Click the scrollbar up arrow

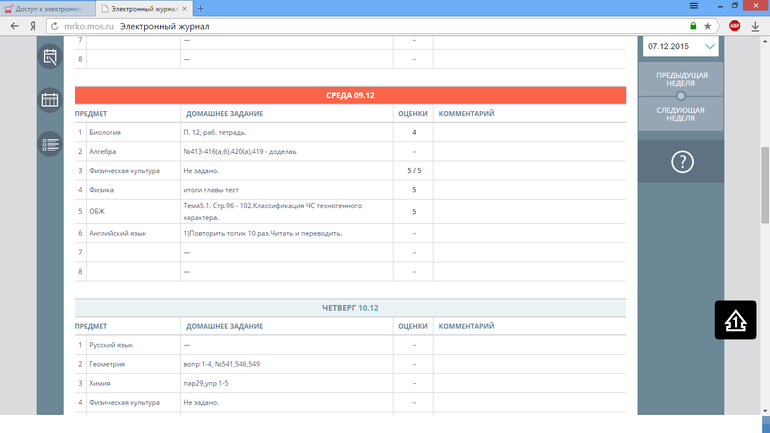click(765, 41)
